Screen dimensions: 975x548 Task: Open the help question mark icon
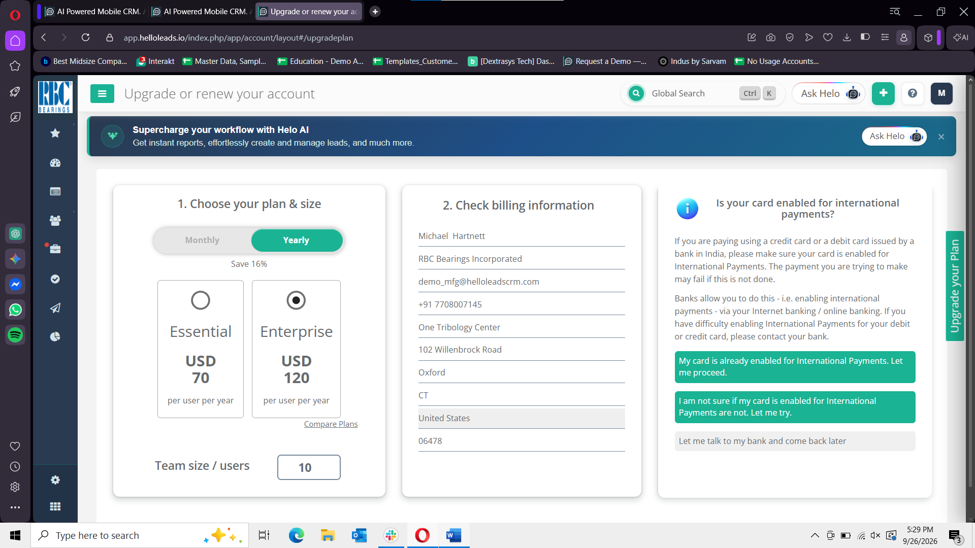tap(912, 93)
